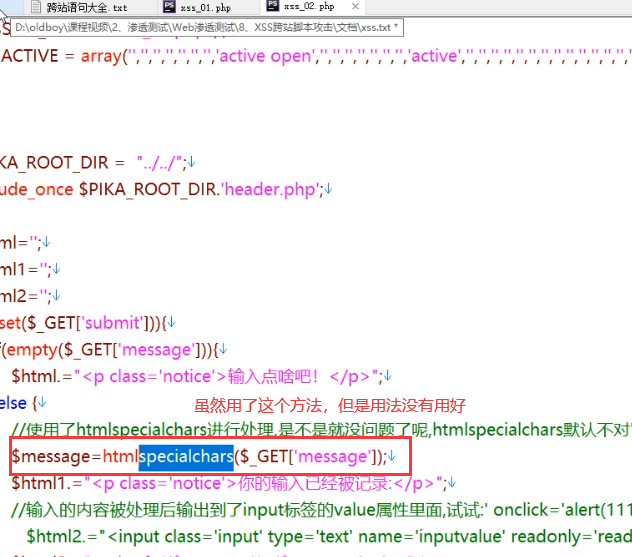Click the red annotation text 虽然用了这个方法

click(330, 406)
